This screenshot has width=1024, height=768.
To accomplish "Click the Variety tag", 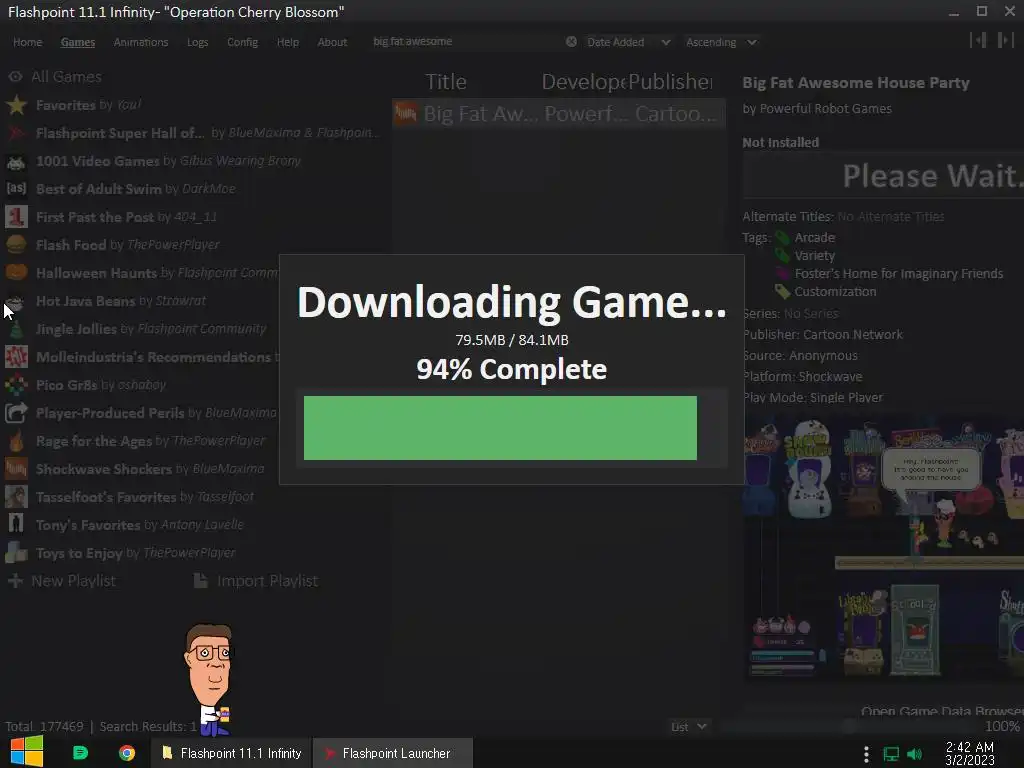I will 814,255.
